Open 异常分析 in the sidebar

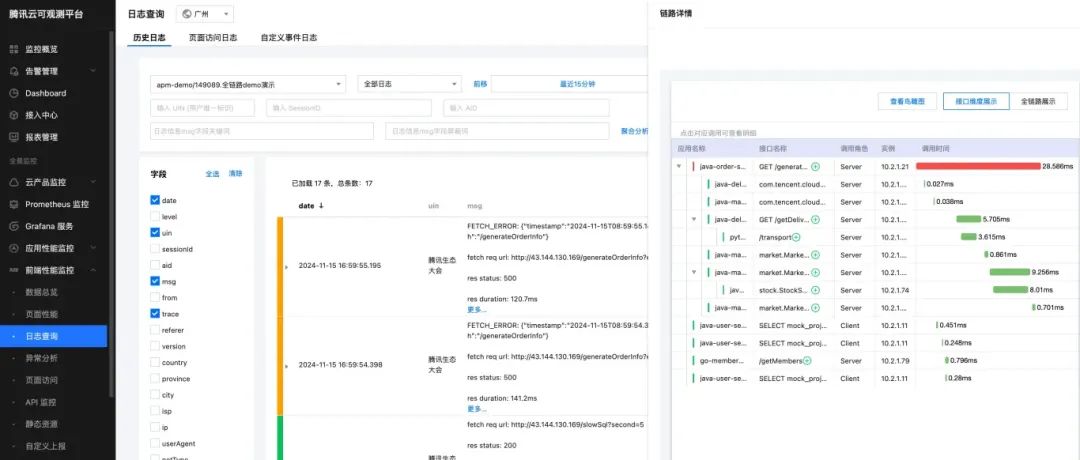tap(41, 358)
